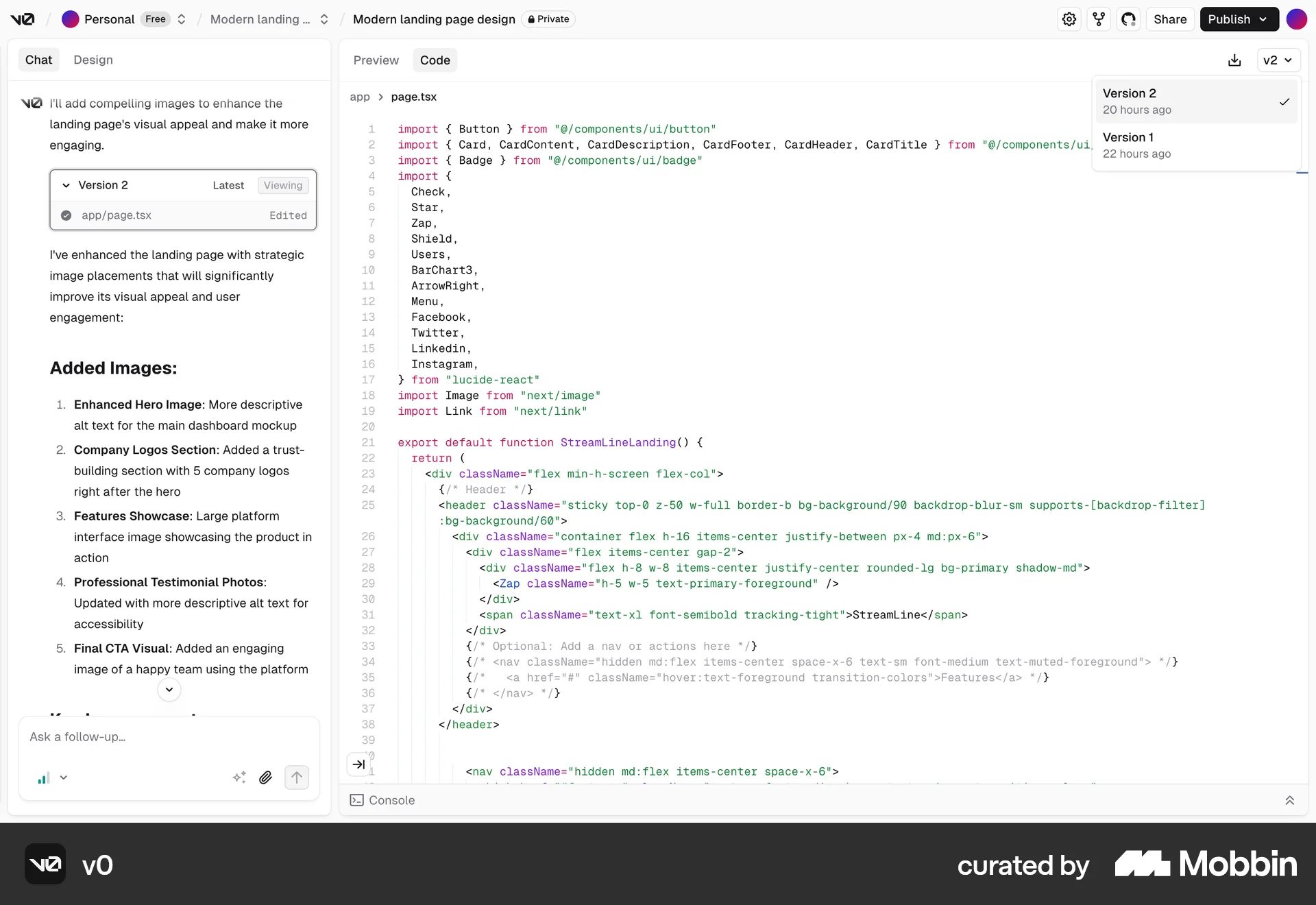
Task: Click the purple account avatar circle
Action: (x=1297, y=19)
